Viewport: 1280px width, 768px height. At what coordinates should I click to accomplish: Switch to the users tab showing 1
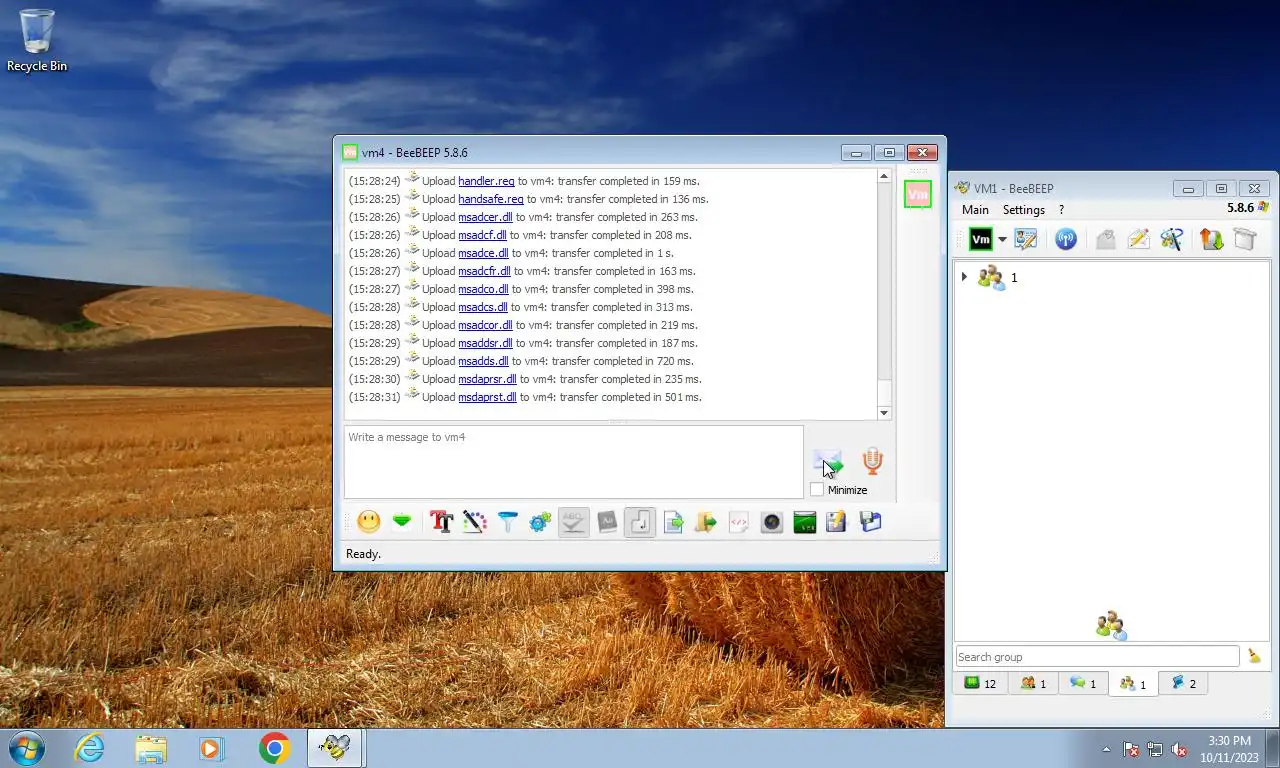point(1033,684)
